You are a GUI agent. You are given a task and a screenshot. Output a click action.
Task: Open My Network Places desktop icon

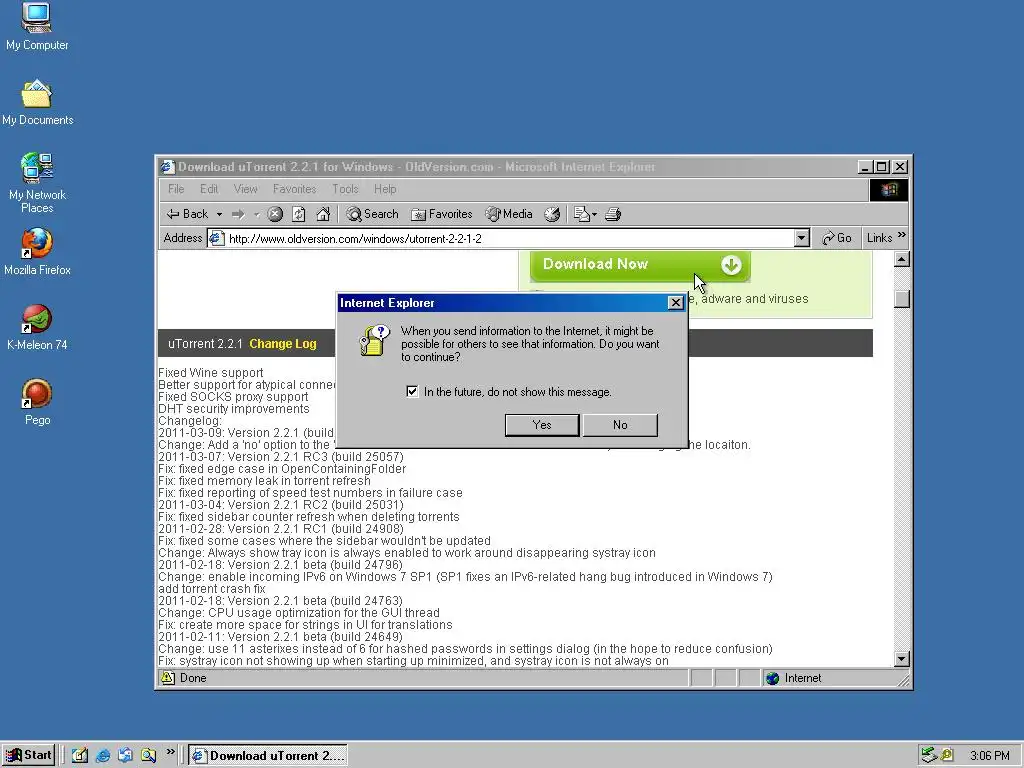pyautogui.click(x=37, y=183)
